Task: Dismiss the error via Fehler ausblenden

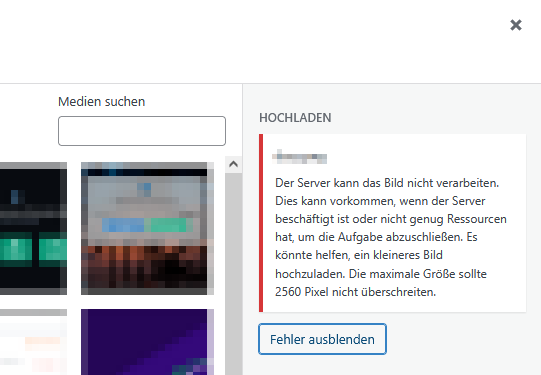Action: pos(322,339)
